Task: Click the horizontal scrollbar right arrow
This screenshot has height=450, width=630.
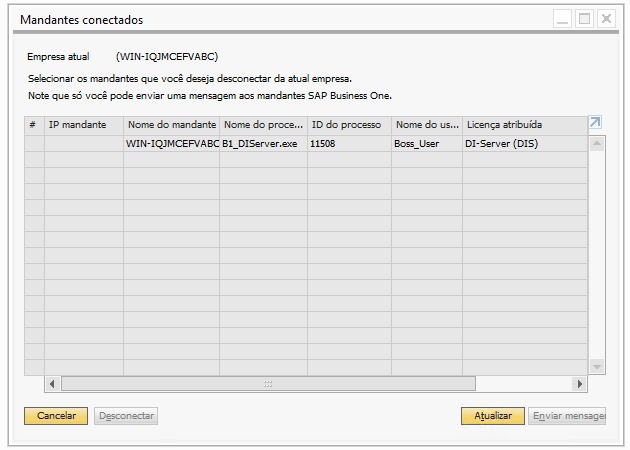Action: [x=579, y=384]
